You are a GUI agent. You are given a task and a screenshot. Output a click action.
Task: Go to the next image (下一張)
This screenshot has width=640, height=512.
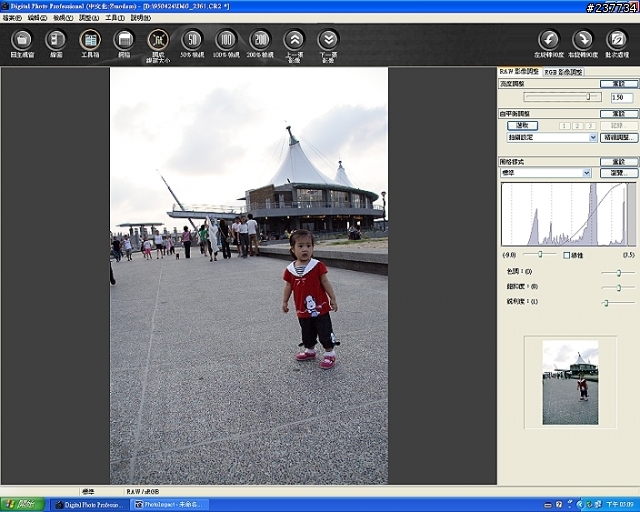point(329,40)
